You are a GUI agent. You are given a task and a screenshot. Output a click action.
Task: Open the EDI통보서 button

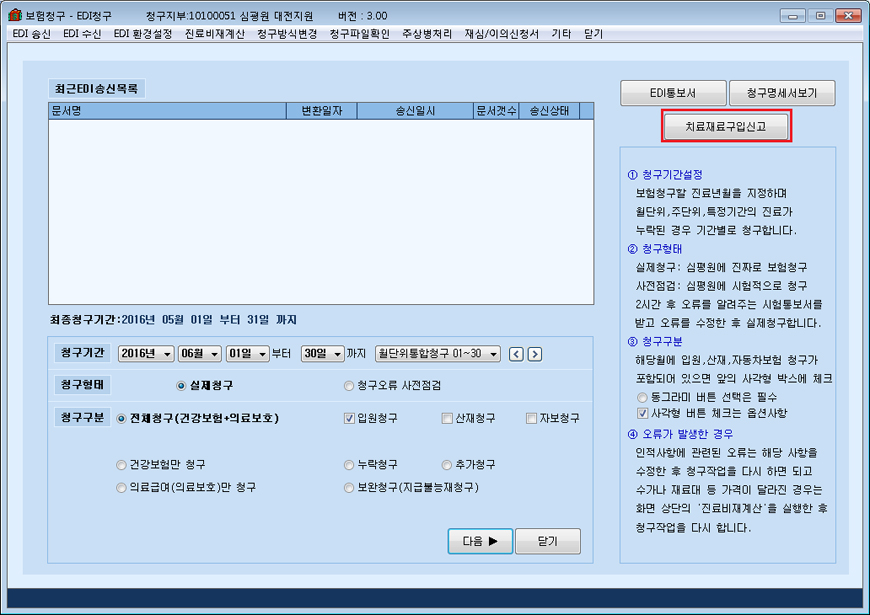[x=672, y=93]
